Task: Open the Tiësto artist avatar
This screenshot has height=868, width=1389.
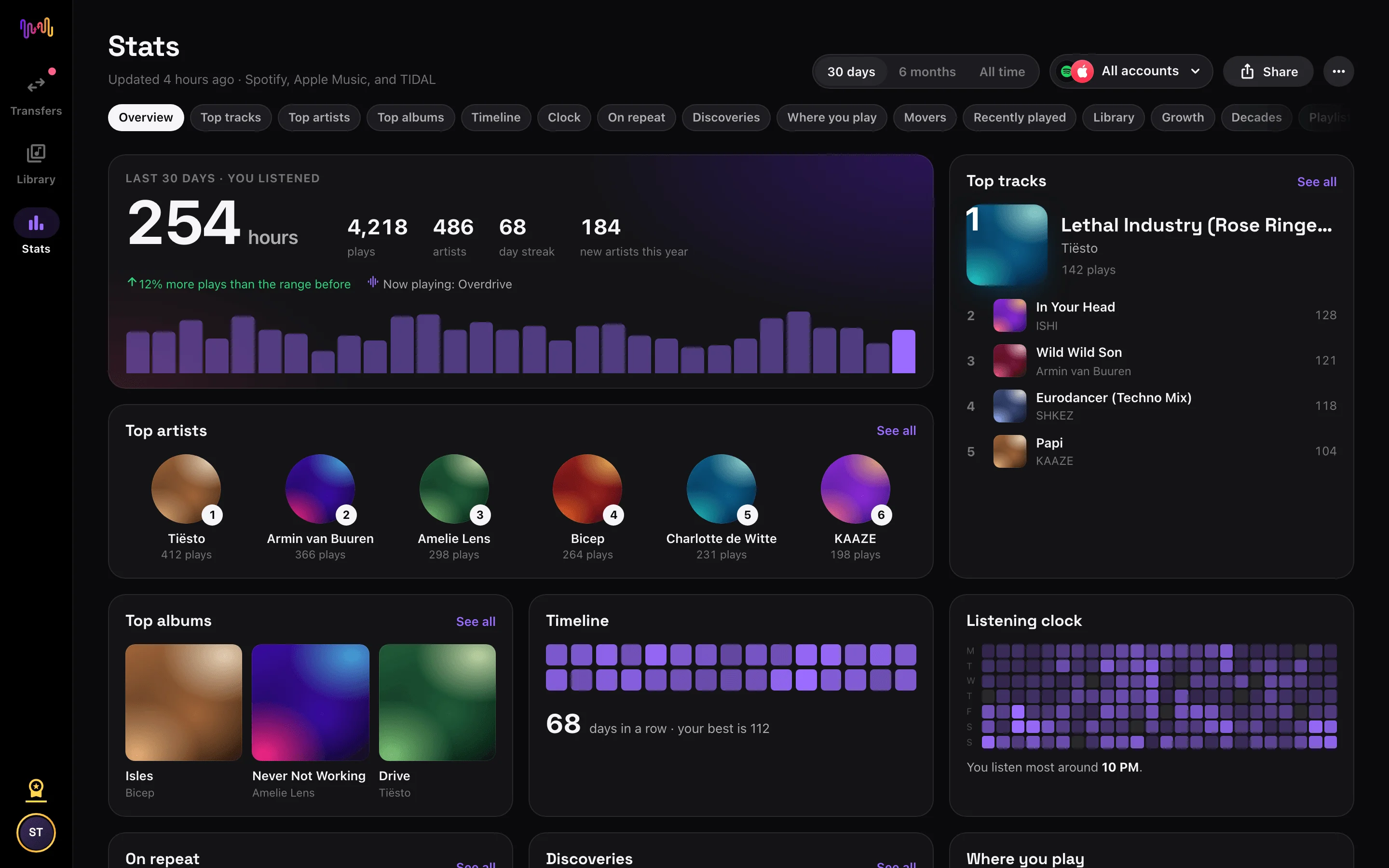Action: (x=186, y=488)
